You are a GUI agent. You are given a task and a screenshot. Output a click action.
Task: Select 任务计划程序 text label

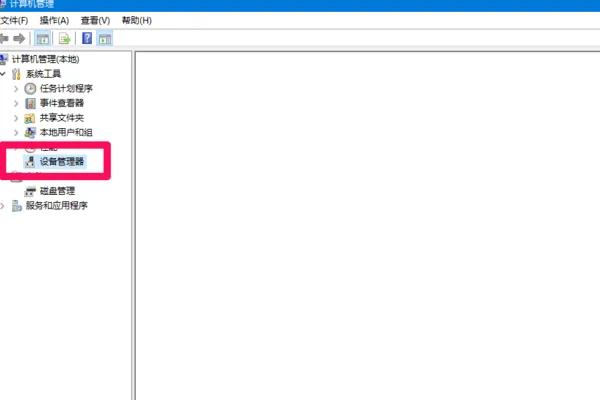(66, 88)
